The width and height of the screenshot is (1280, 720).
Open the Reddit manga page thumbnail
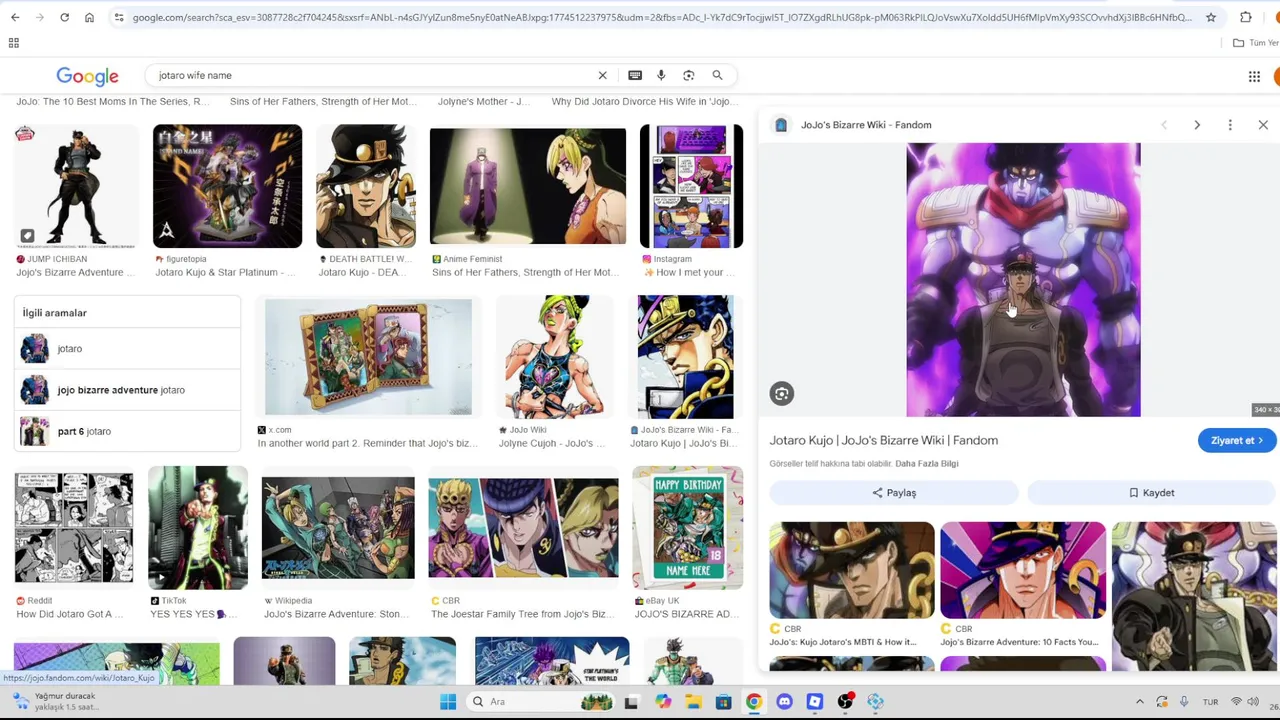coord(74,528)
